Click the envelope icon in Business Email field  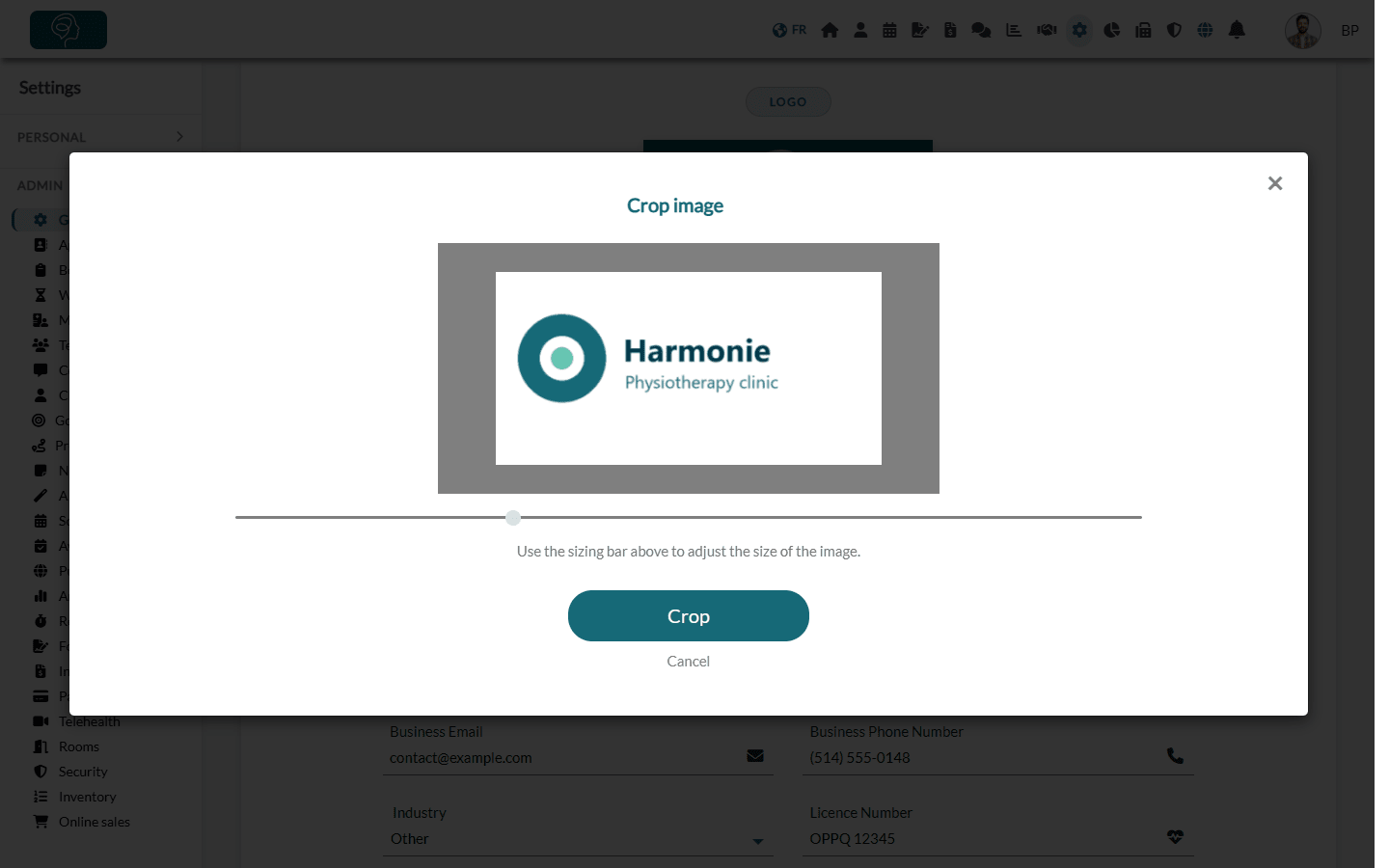coord(755,756)
